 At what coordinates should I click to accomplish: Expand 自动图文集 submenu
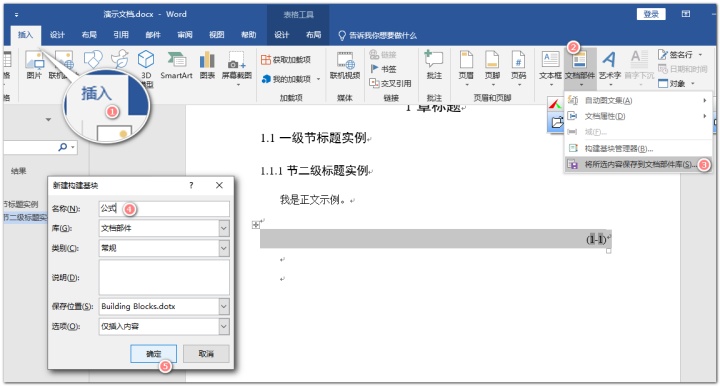click(x=638, y=101)
